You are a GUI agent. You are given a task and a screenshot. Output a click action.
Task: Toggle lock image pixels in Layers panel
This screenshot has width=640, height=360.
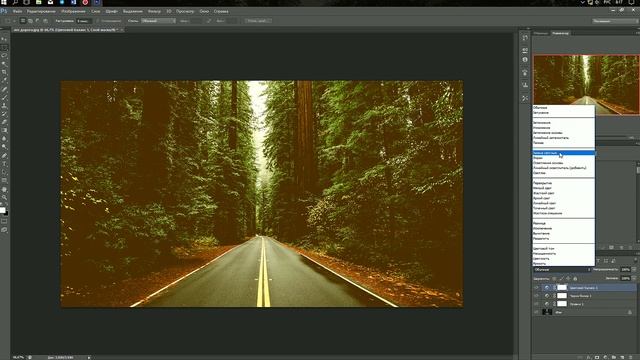pos(561,278)
